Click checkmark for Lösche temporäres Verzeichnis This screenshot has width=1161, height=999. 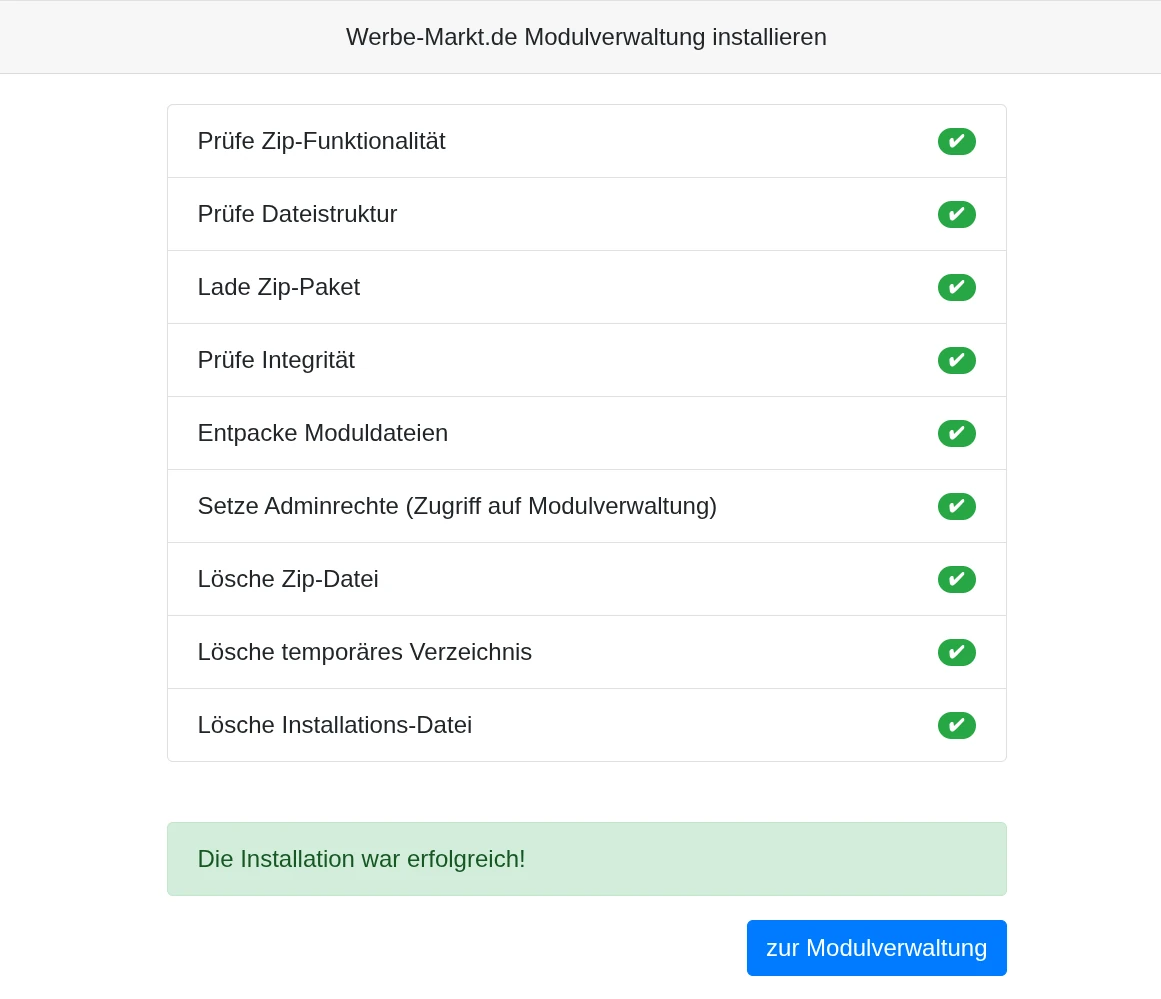(956, 652)
